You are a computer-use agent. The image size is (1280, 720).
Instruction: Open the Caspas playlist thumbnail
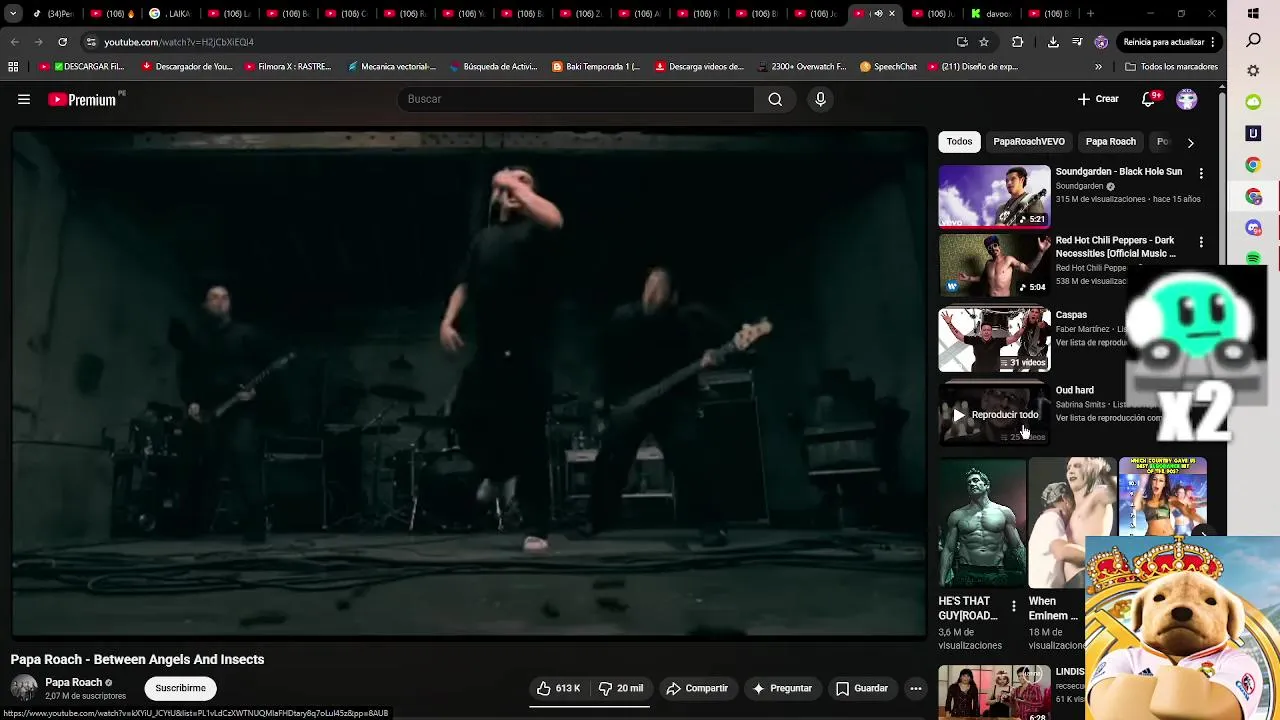(x=994, y=340)
